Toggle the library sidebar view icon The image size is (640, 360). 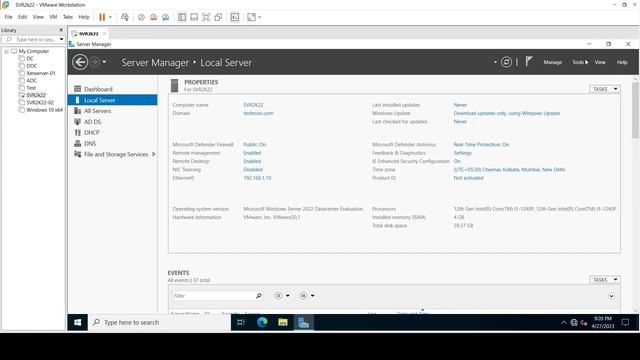[182, 17]
